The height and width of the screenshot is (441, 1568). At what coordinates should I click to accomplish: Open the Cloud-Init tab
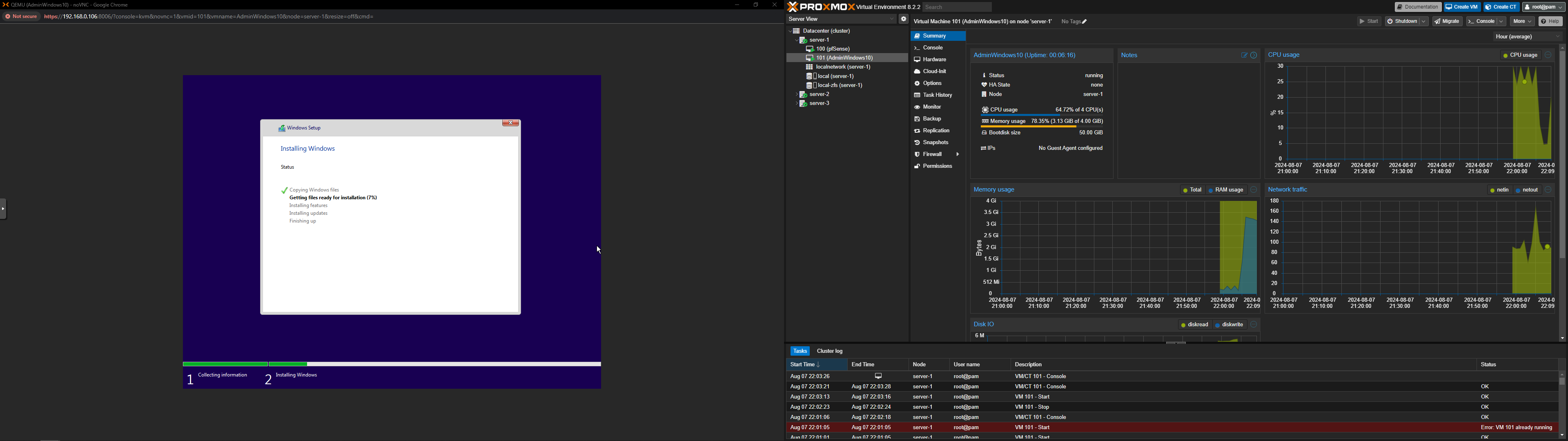(x=938, y=72)
